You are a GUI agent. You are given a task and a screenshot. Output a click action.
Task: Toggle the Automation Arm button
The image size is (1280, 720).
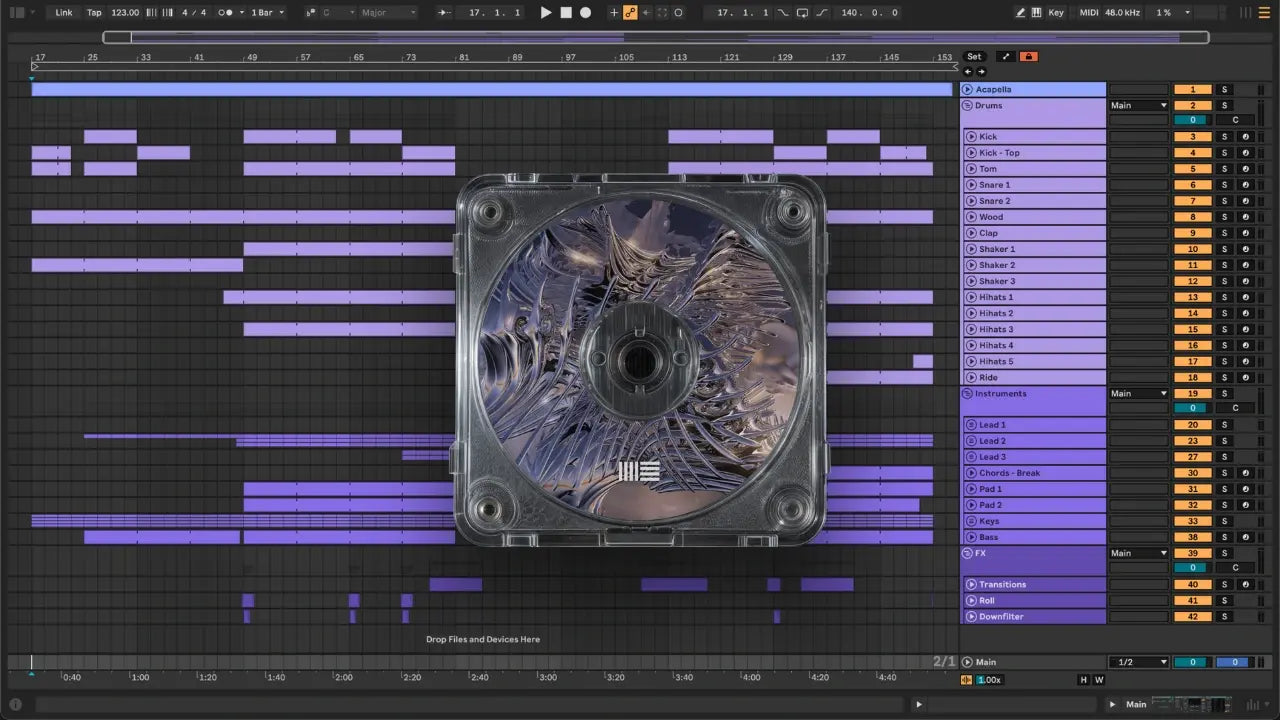pos(630,13)
